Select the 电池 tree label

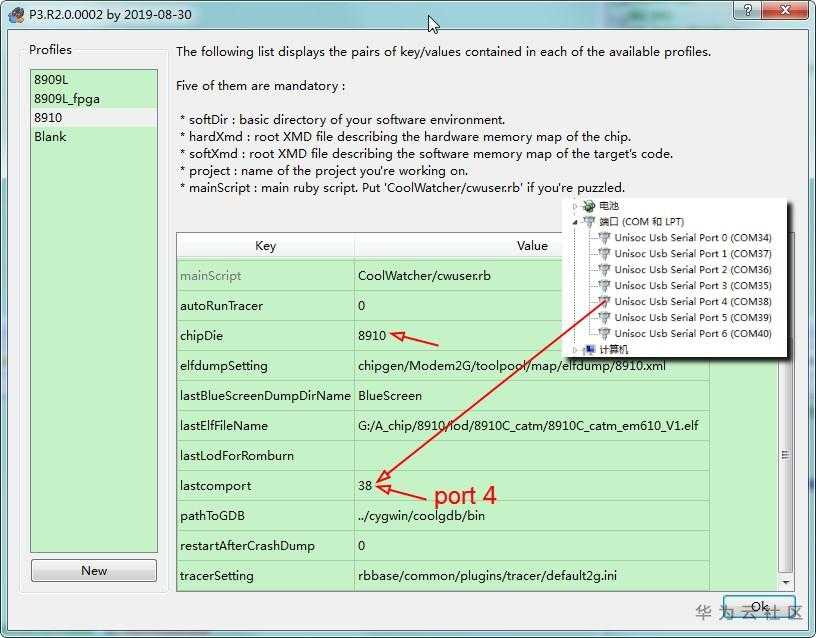tap(609, 206)
